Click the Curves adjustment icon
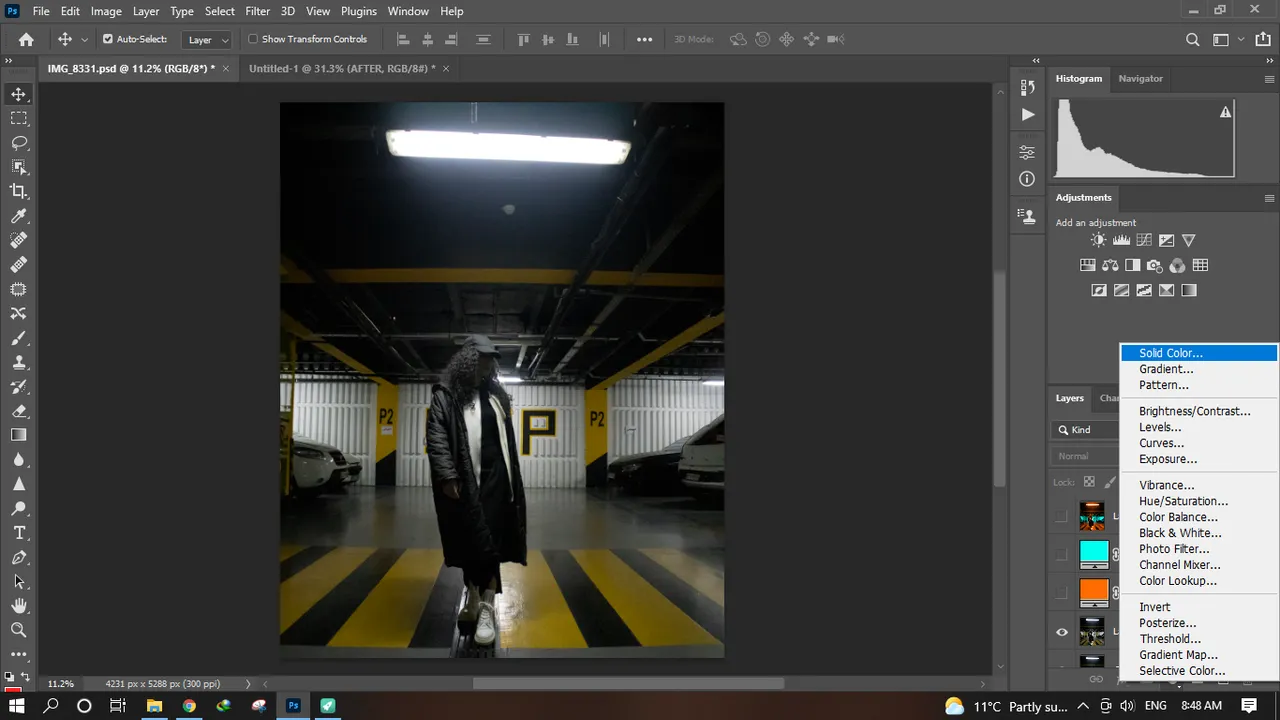Screen dimensions: 1280x720 (1144, 240)
